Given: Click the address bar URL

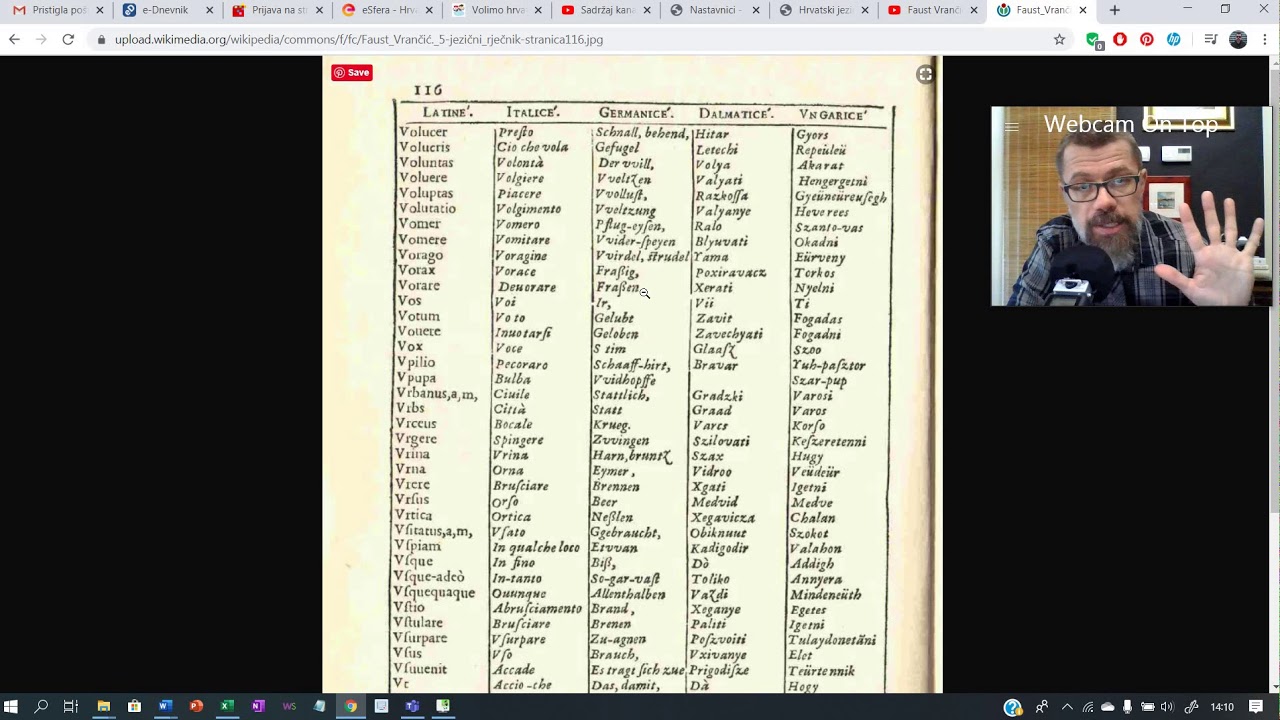Looking at the screenshot, I should point(358,40).
